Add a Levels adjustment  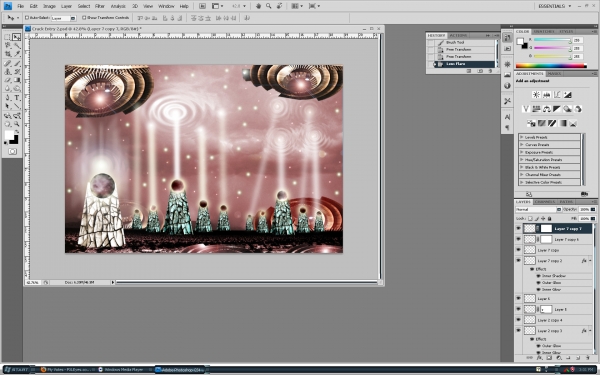[x=546, y=95]
